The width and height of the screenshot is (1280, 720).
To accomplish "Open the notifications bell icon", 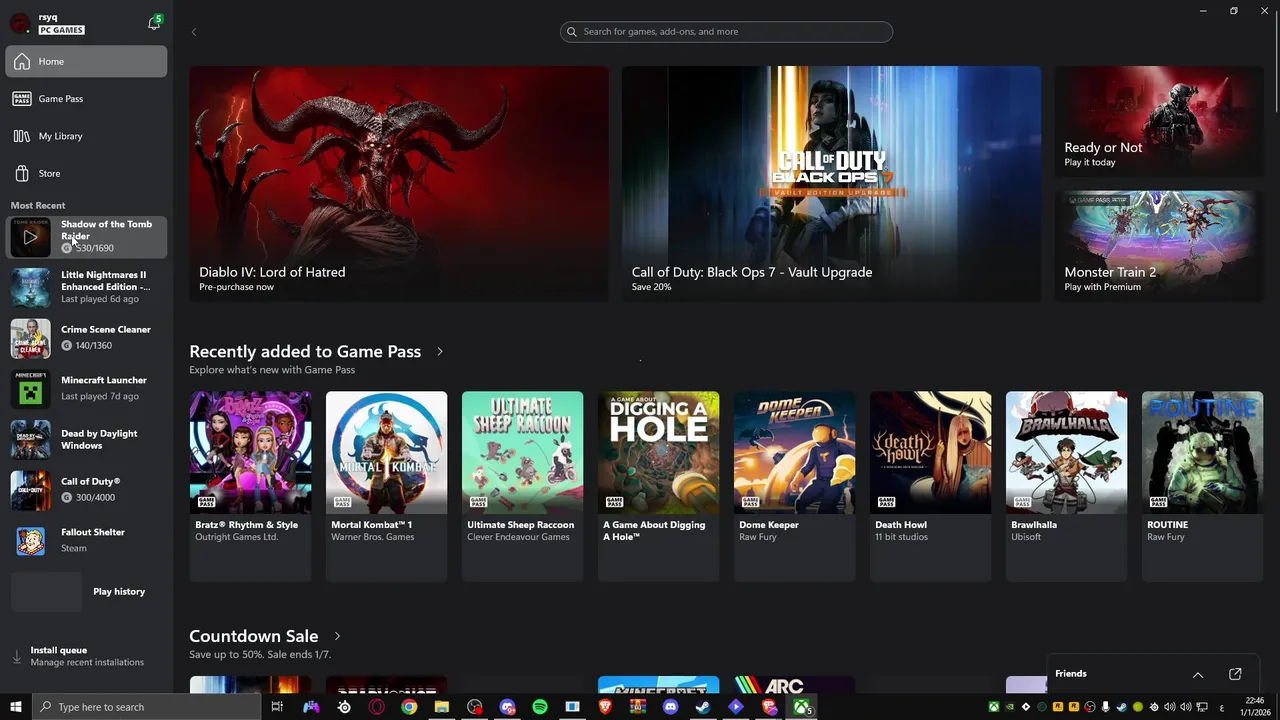I will 153,23.
